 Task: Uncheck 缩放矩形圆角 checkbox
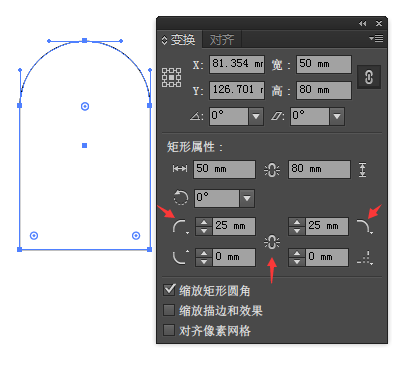[x=169, y=290]
